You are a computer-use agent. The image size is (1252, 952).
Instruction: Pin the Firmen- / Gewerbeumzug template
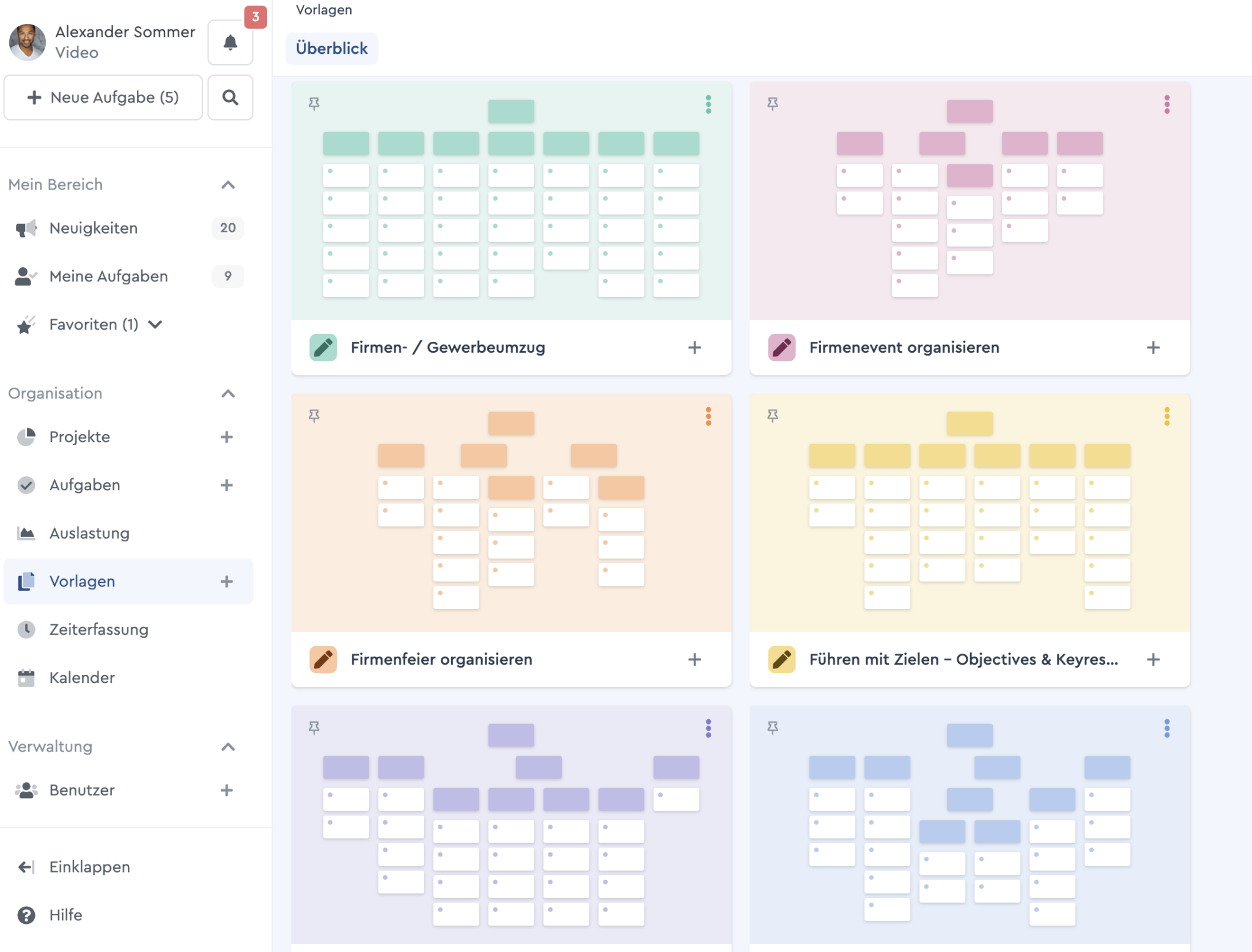point(314,104)
